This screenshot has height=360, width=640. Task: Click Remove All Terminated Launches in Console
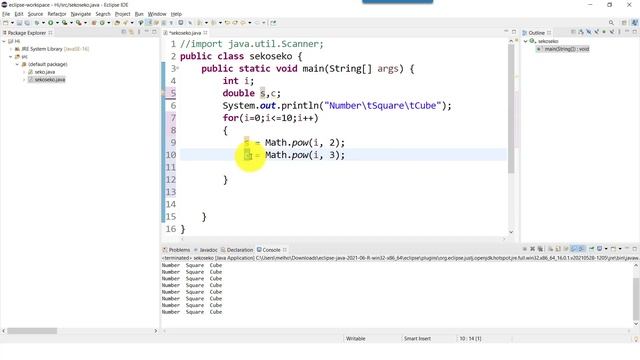click(540, 249)
